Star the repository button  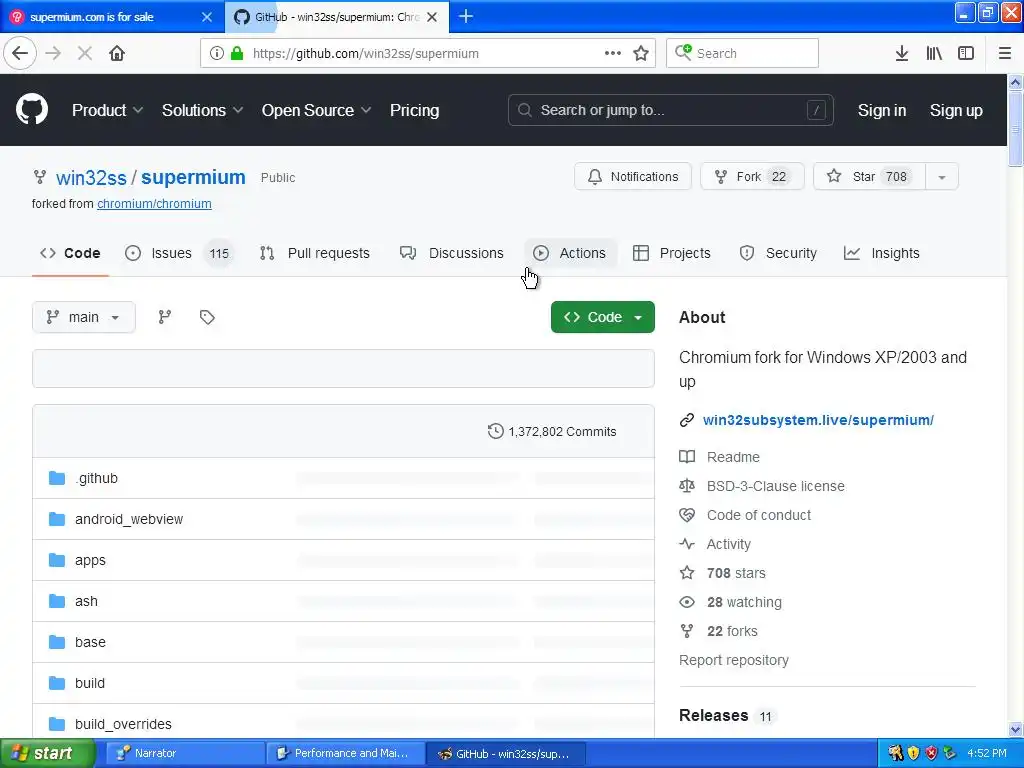coord(869,176)
